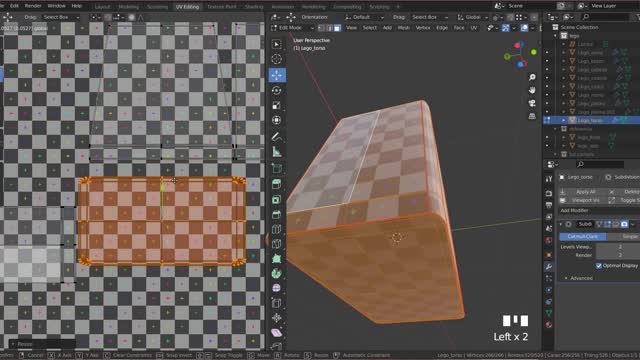Click the pan view hand icon

[x=532, y=90]
